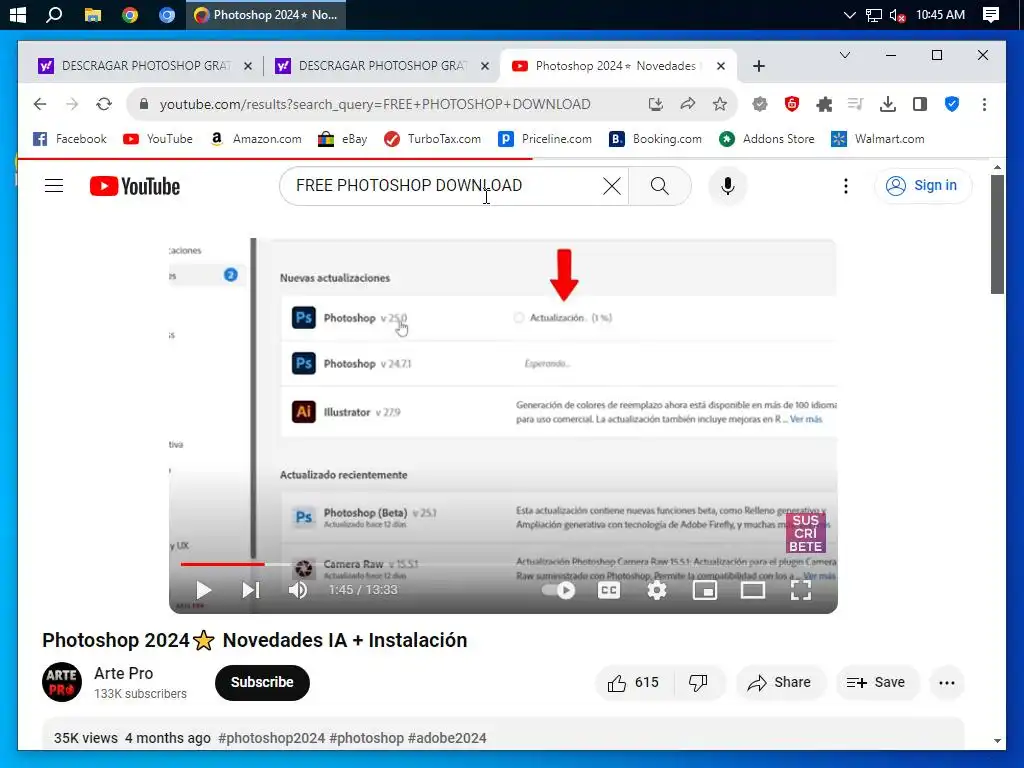Close the first DESCRAGAR PHOTOSHOP tab

tap(248, 66)
